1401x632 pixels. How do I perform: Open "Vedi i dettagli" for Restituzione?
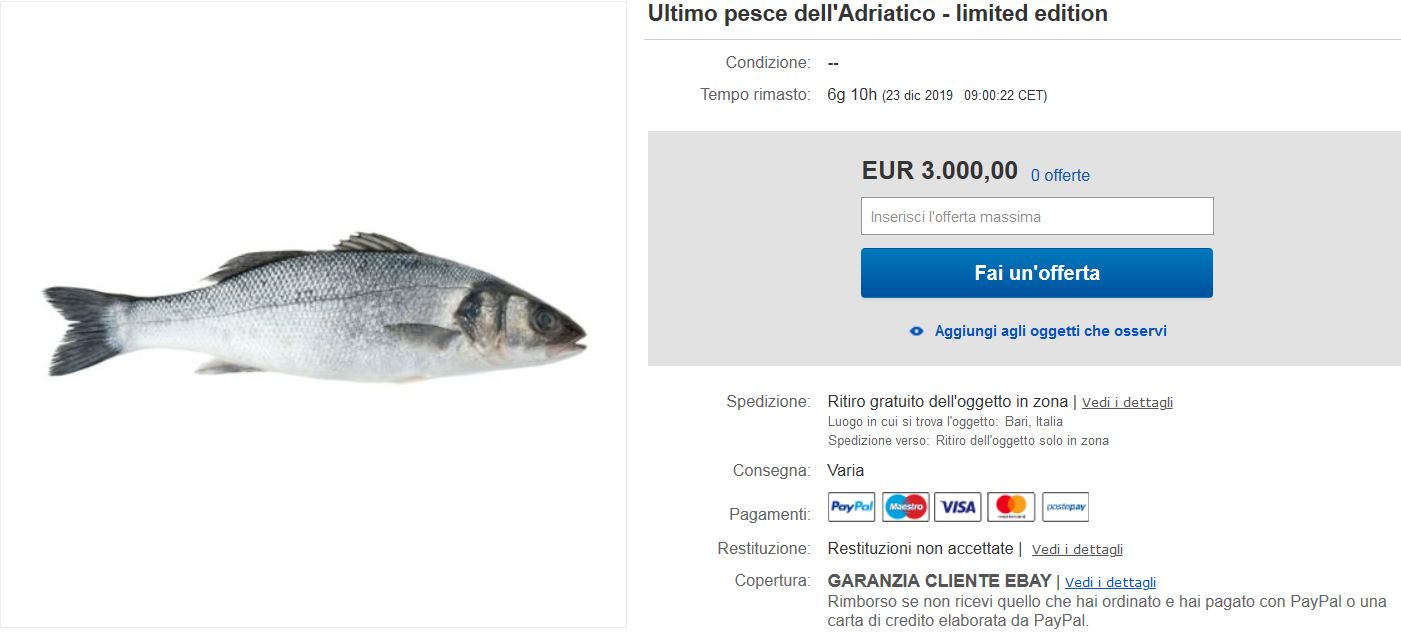pos(1077,550)
